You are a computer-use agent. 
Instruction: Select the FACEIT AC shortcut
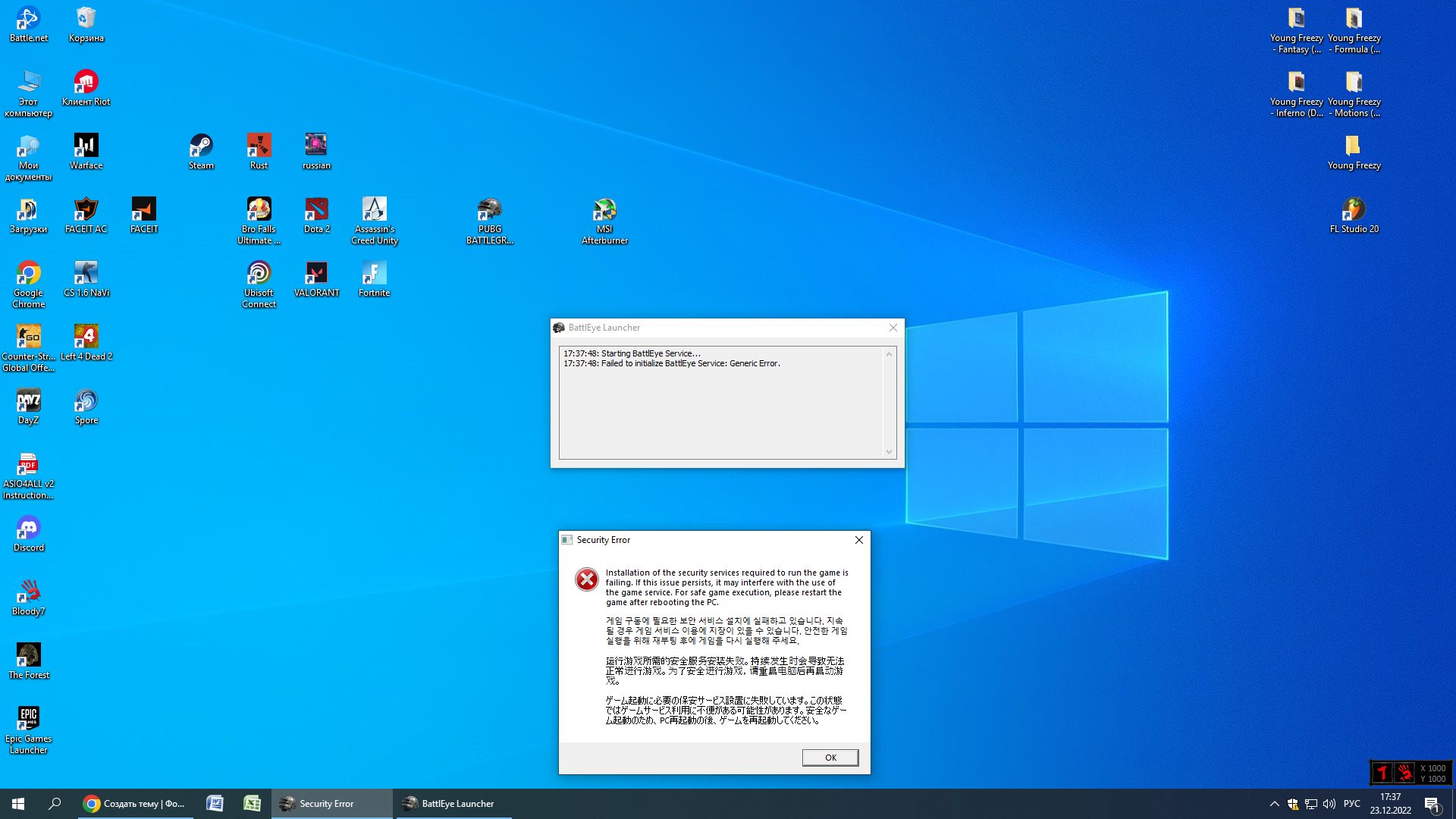86,215
